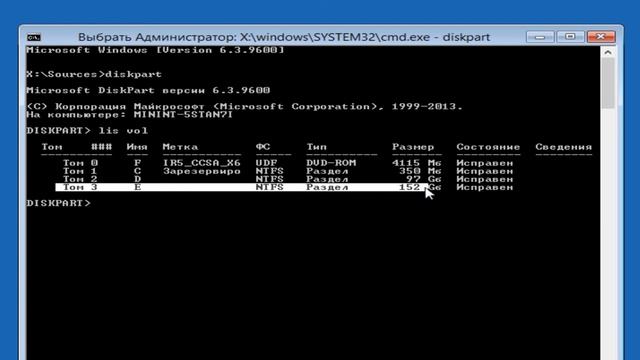Click the last DISKPART> prompt

59,203
